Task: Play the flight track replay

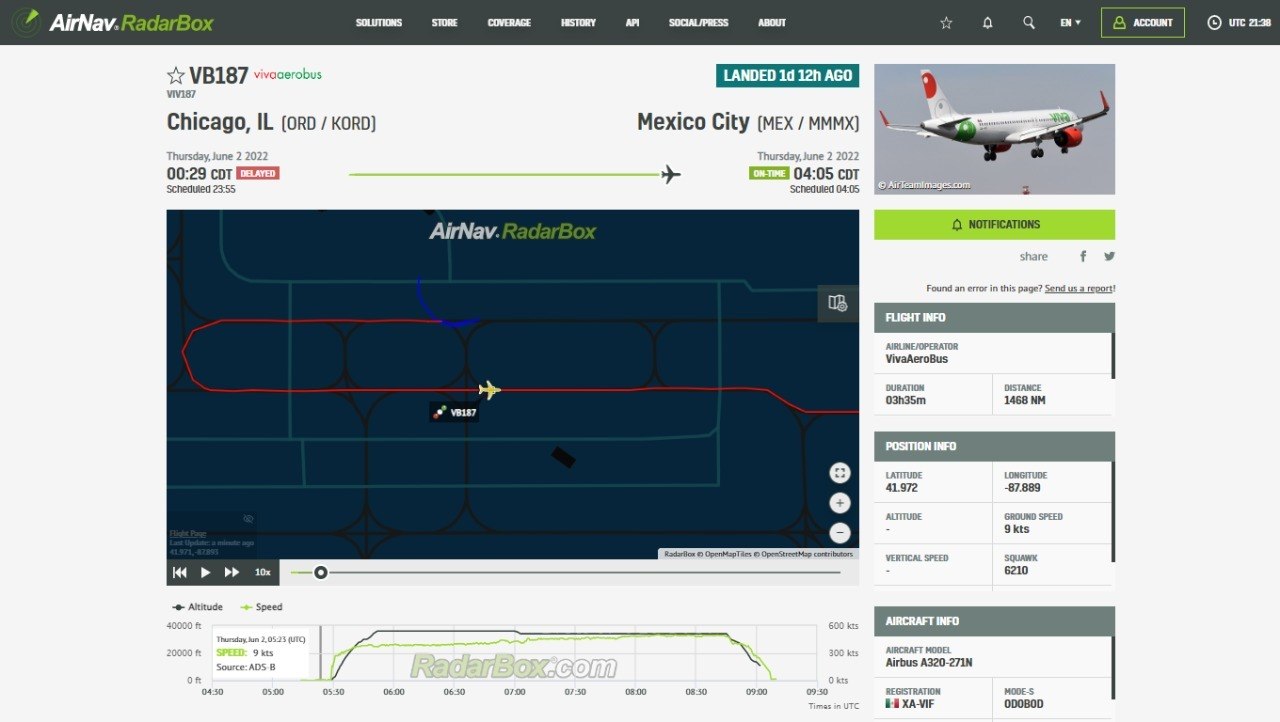Action: point(205,572)
